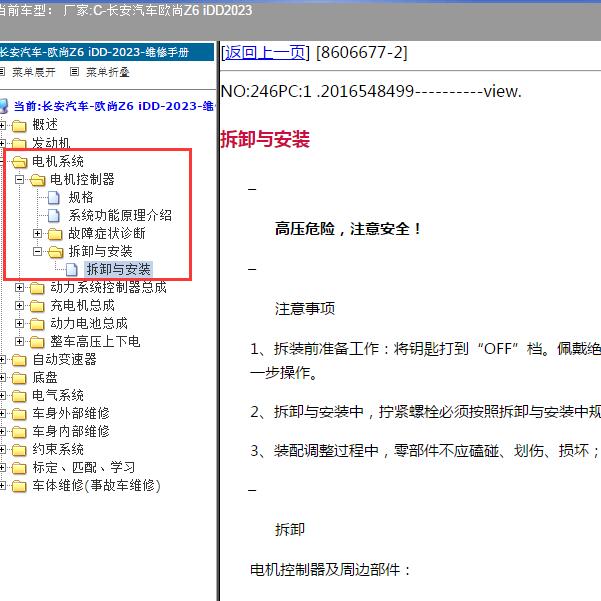Click the 车体维修(事故车维修) folder icon
Image resolution: width=601 pixels, height=601 pixels.
[x=19, y=486]
